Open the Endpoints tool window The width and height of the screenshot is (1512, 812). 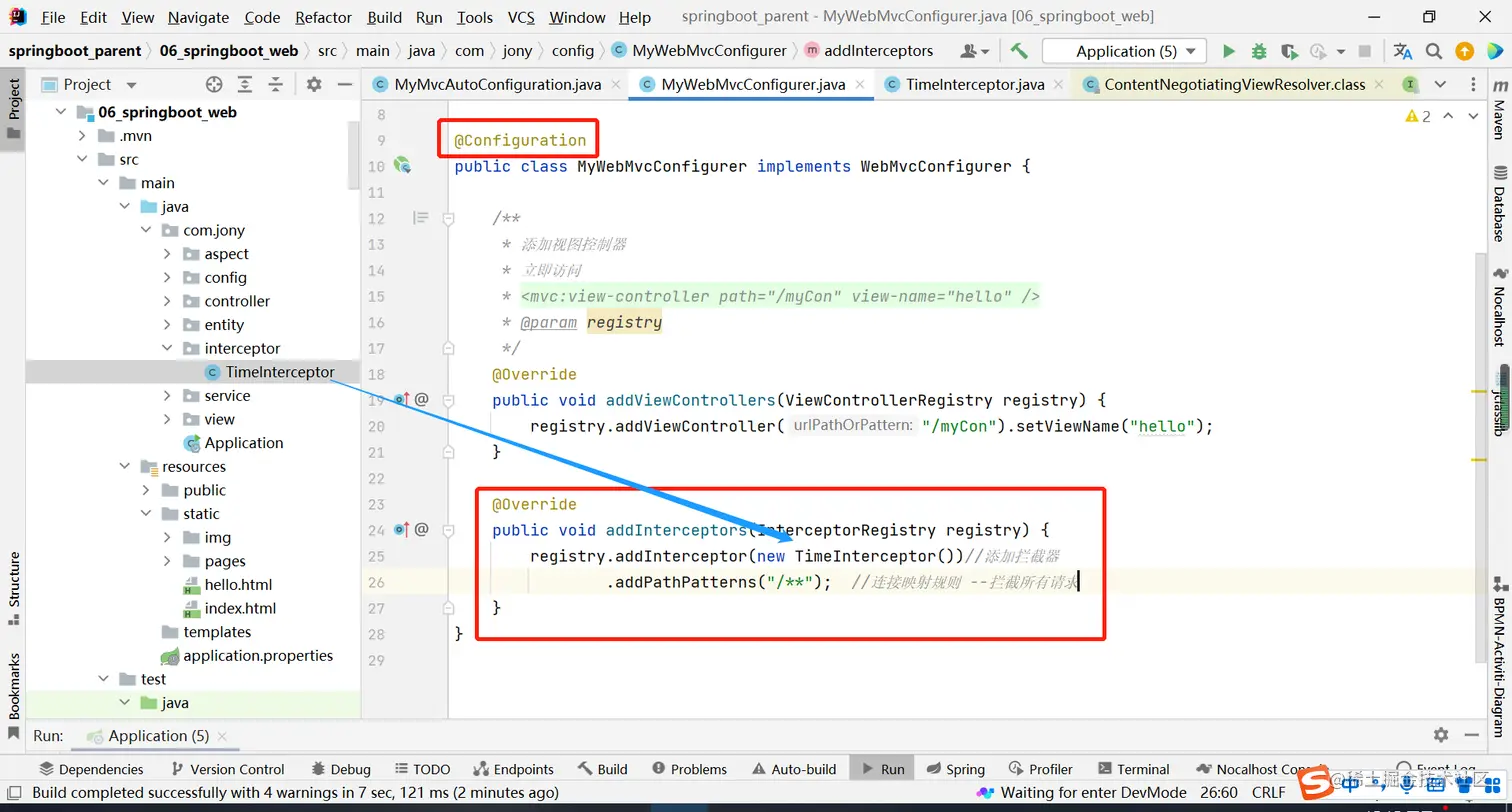click(x=512, y=769)
